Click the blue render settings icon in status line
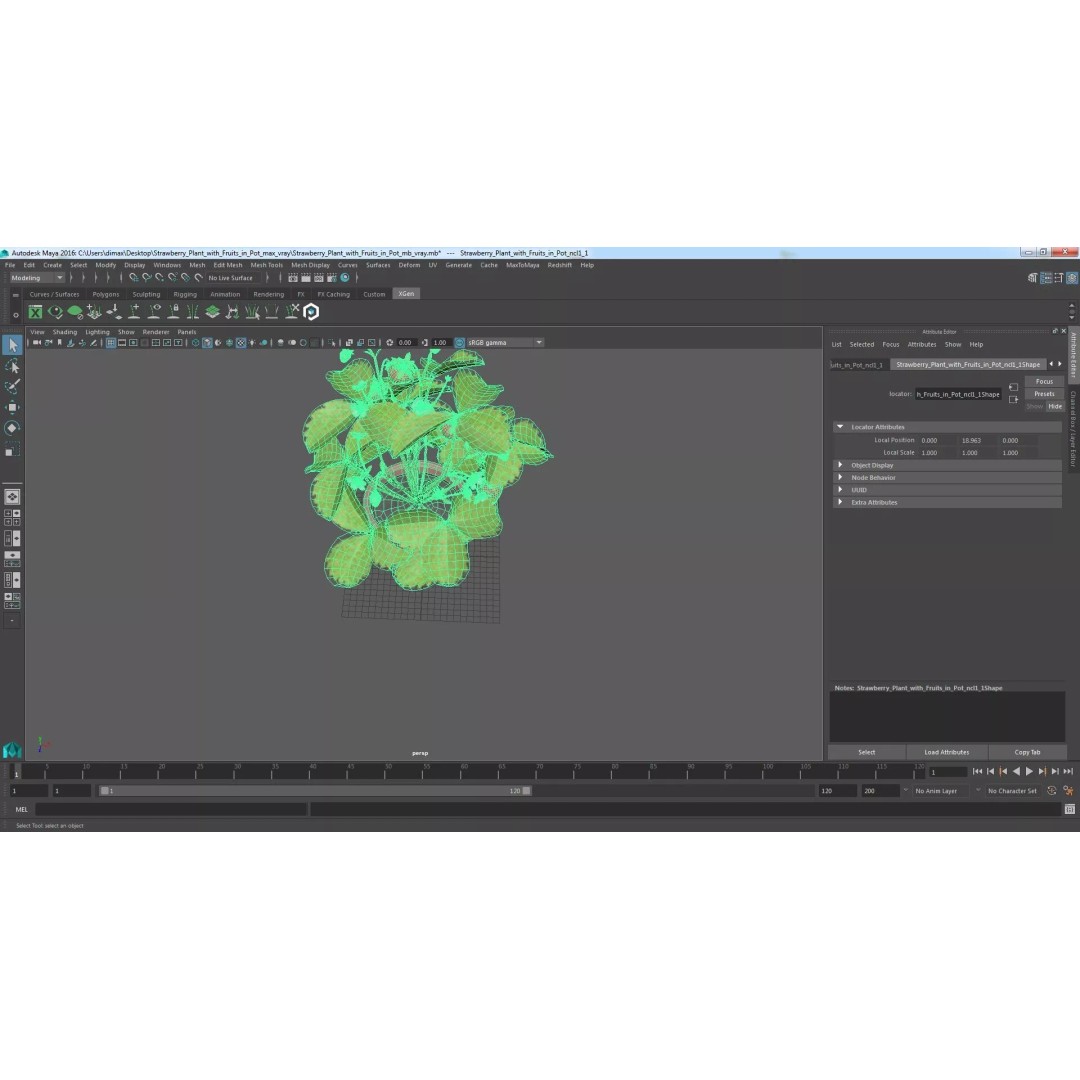 (345, 278)
